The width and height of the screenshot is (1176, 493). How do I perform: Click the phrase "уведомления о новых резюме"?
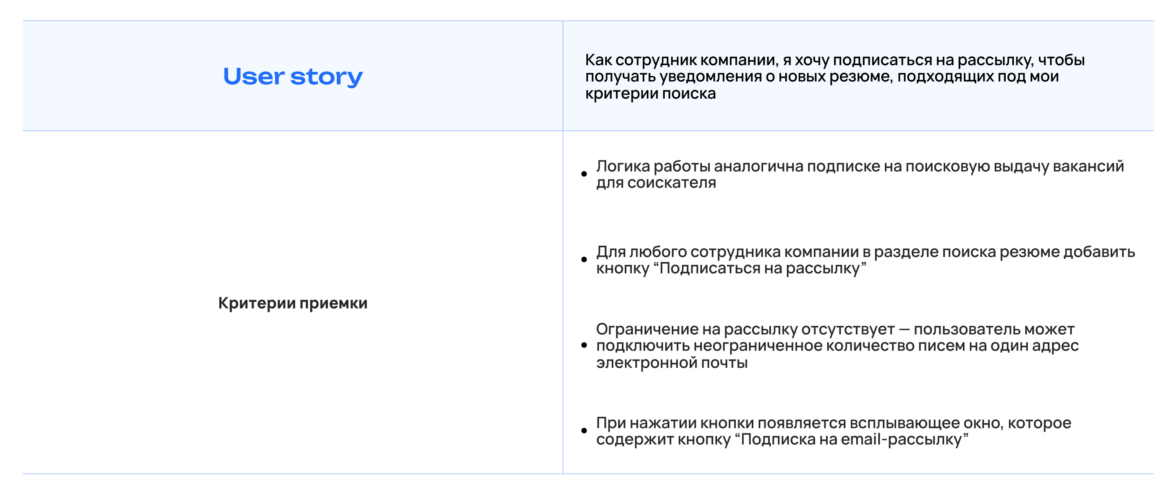747,77
